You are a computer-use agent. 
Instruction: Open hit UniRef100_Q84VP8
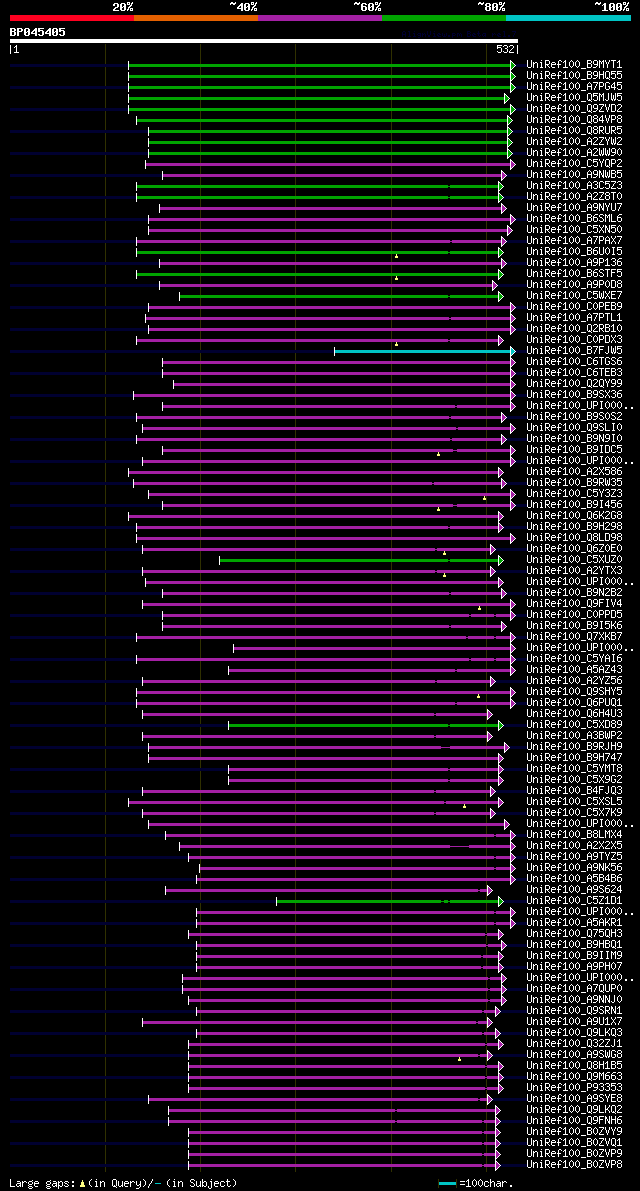click(x=574, y=120)
